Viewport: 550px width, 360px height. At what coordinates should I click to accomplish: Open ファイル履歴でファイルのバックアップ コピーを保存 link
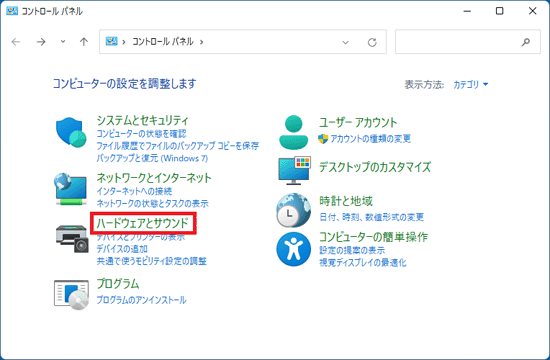(177, 146)
